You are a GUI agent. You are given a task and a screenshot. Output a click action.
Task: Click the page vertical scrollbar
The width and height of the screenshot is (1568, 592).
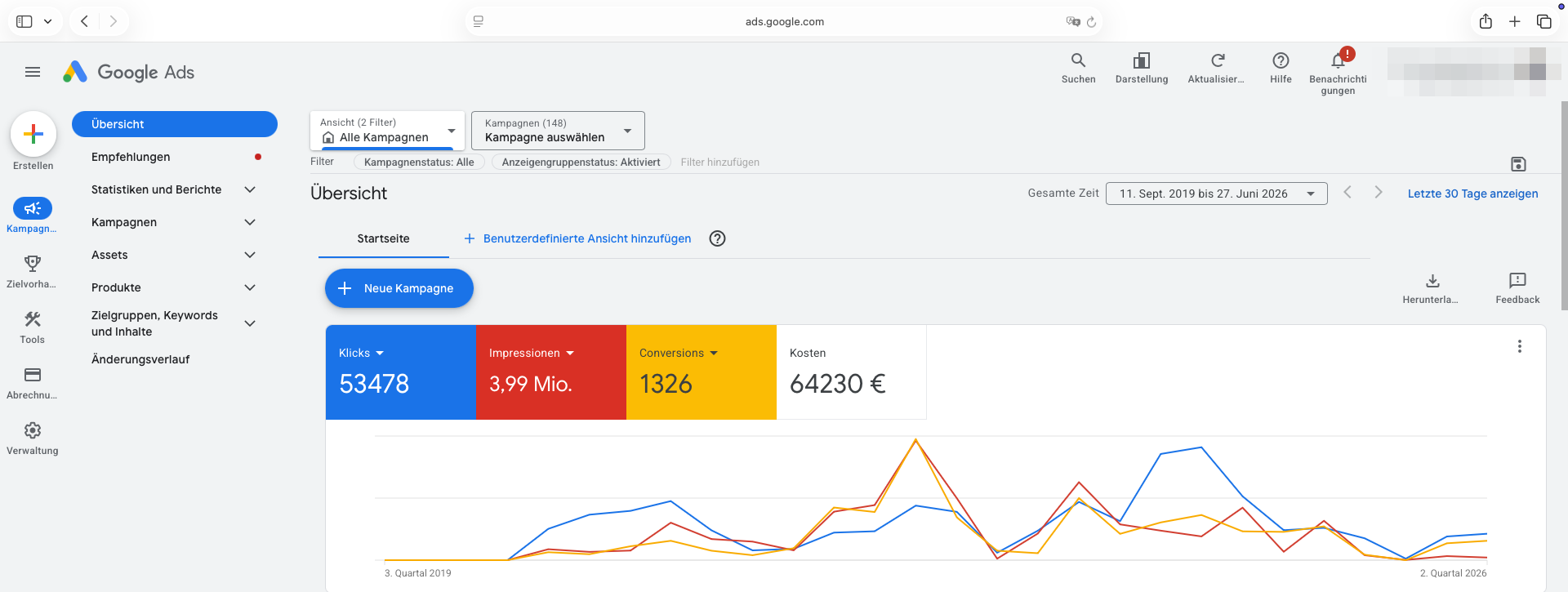tap(1563, 204)
